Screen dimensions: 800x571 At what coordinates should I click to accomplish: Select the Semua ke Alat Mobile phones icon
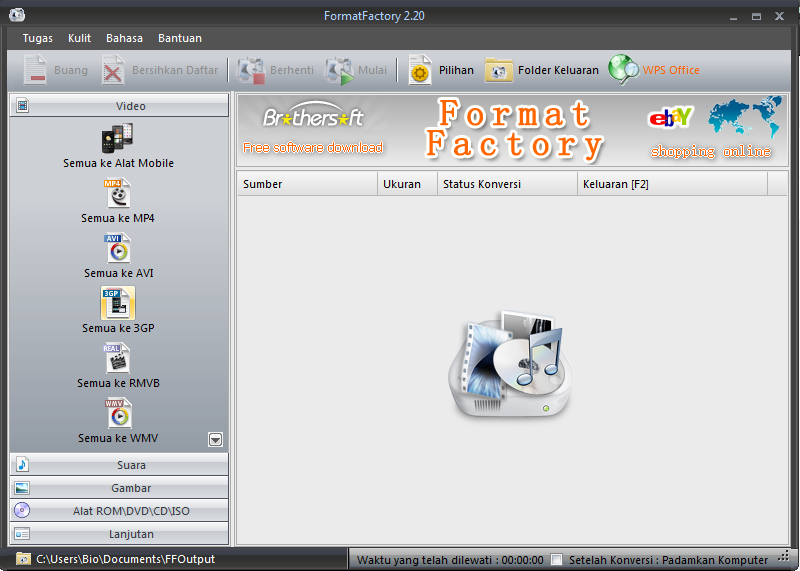tap(117, 138)
